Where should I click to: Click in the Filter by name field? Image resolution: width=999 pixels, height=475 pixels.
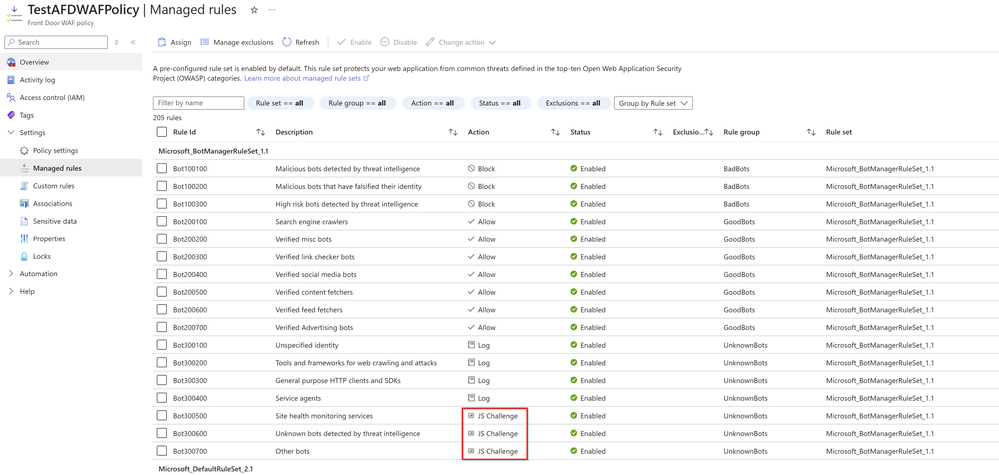click(199, 103)
